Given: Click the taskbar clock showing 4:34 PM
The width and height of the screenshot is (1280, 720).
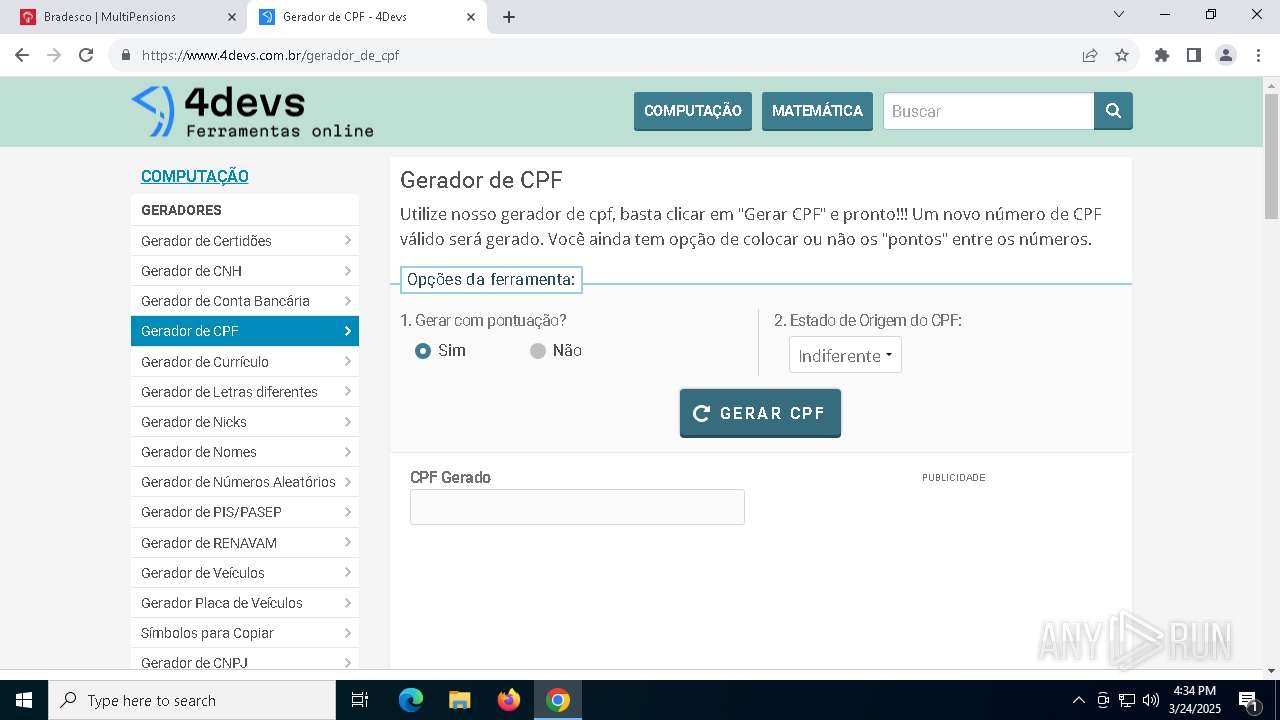Looking at the screenshot, I should tap(1195, 700).
